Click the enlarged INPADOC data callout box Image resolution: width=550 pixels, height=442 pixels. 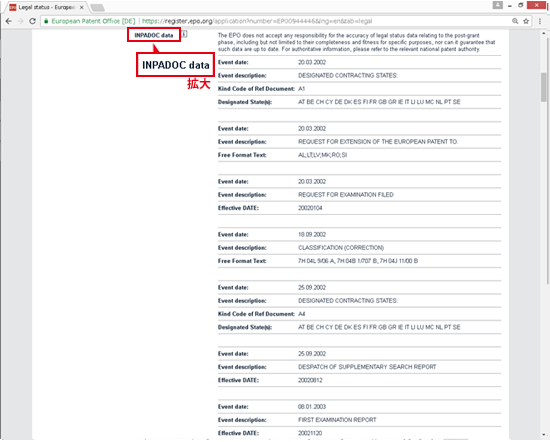click(x=175, y=65)
